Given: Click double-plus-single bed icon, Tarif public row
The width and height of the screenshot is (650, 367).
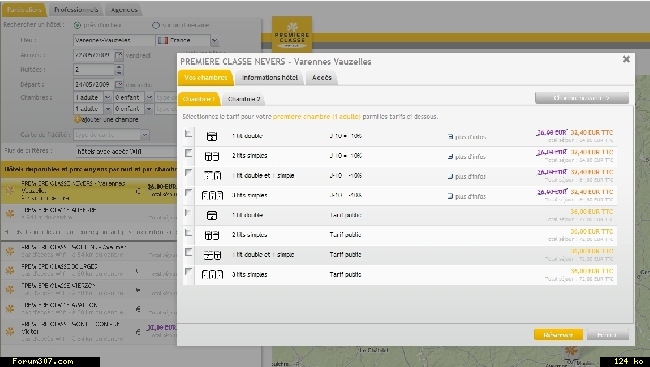Looking at the screenshot, I should 212,255.
